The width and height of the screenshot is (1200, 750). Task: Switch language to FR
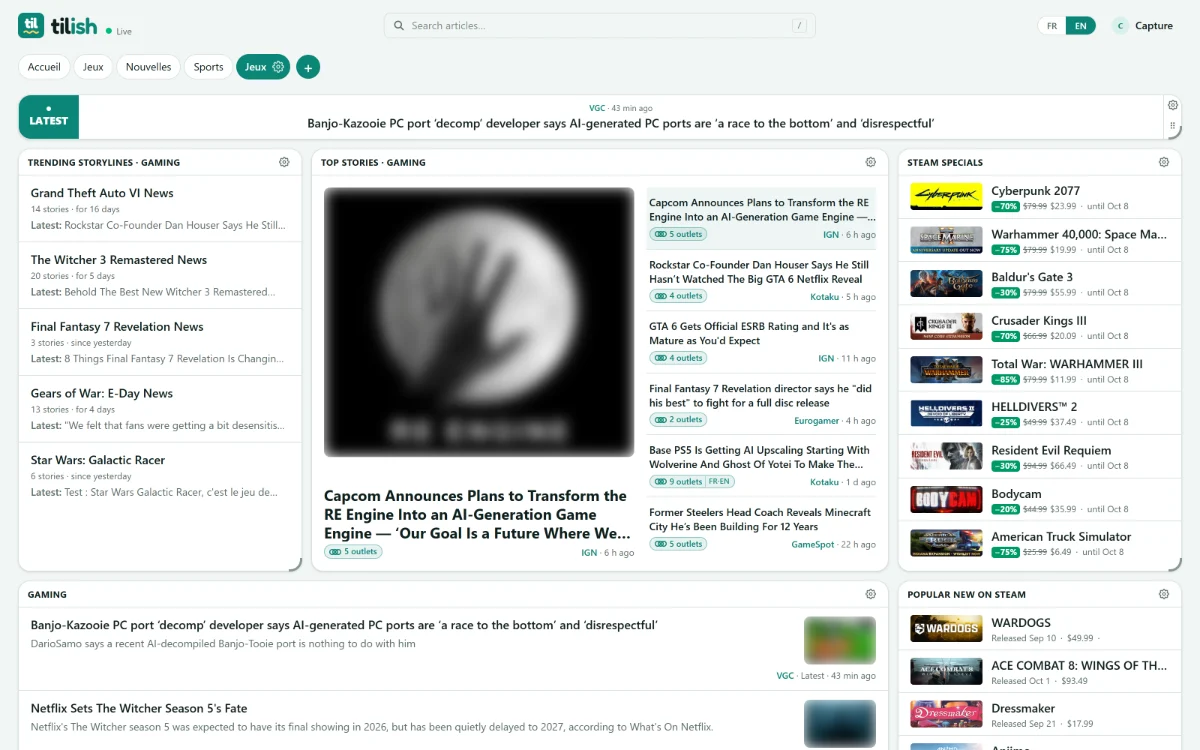coord(1052,26)
